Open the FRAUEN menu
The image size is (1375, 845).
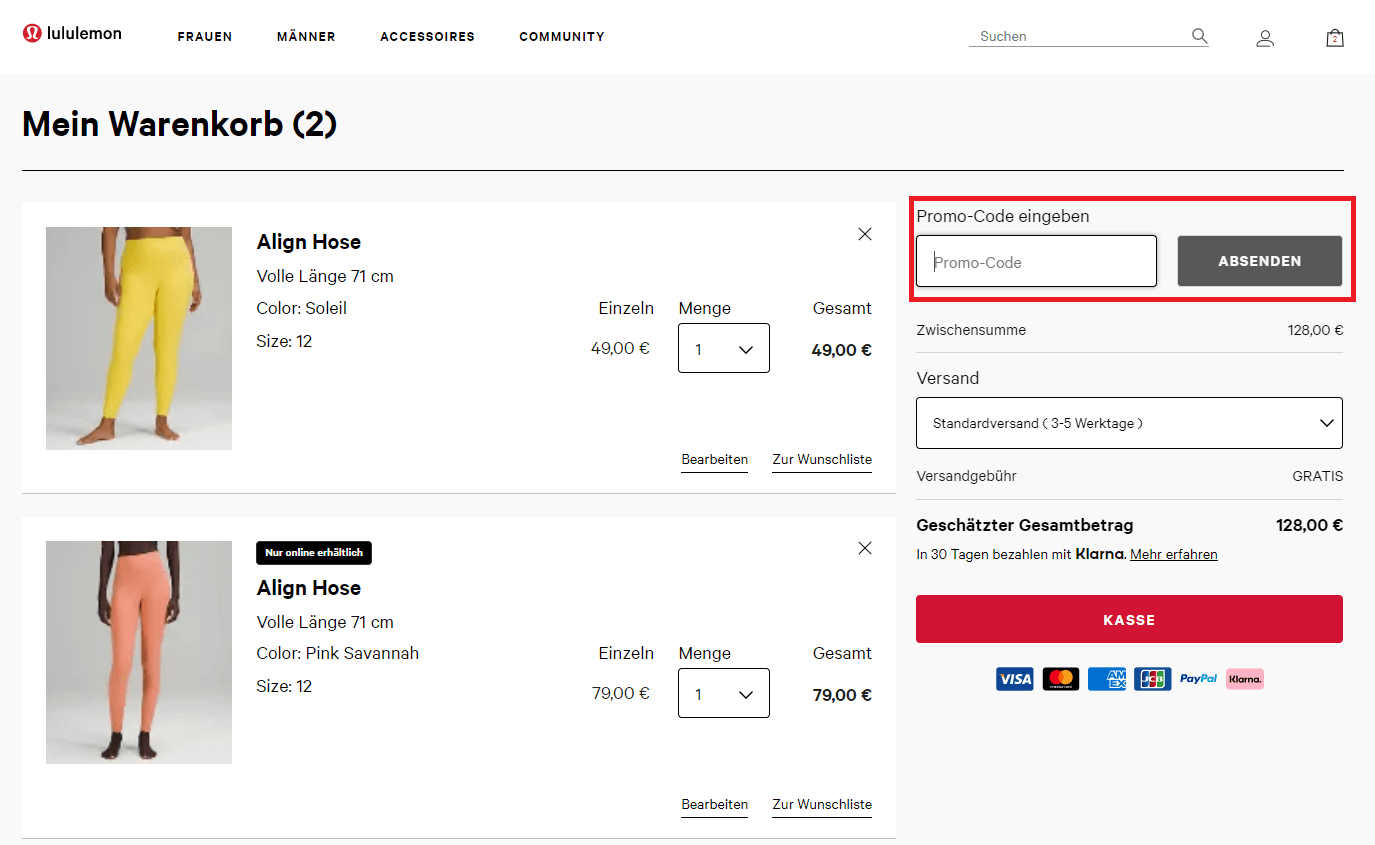205,37
